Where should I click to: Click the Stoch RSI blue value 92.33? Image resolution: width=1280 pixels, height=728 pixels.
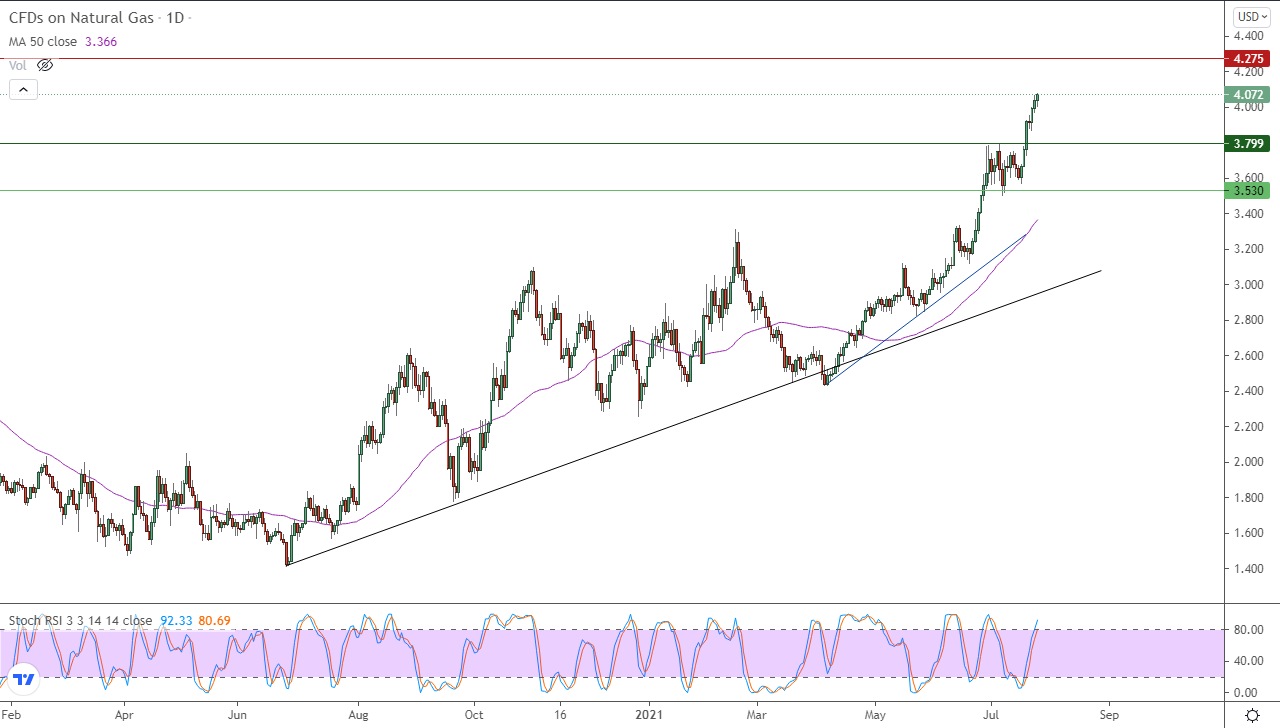click(x=177, y=620)
